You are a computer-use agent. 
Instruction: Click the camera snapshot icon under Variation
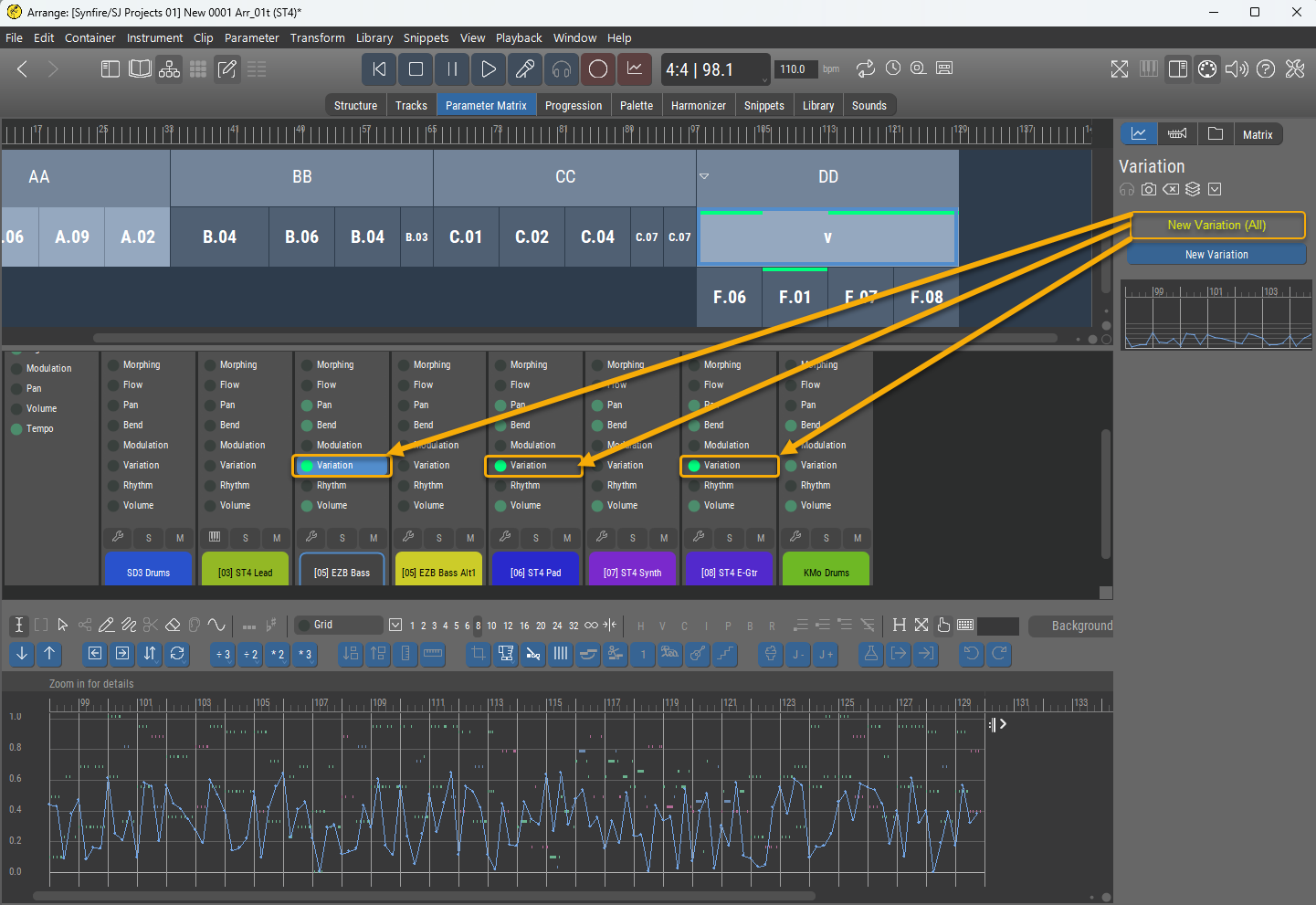pyautogui.click(x=1149, y=189)
